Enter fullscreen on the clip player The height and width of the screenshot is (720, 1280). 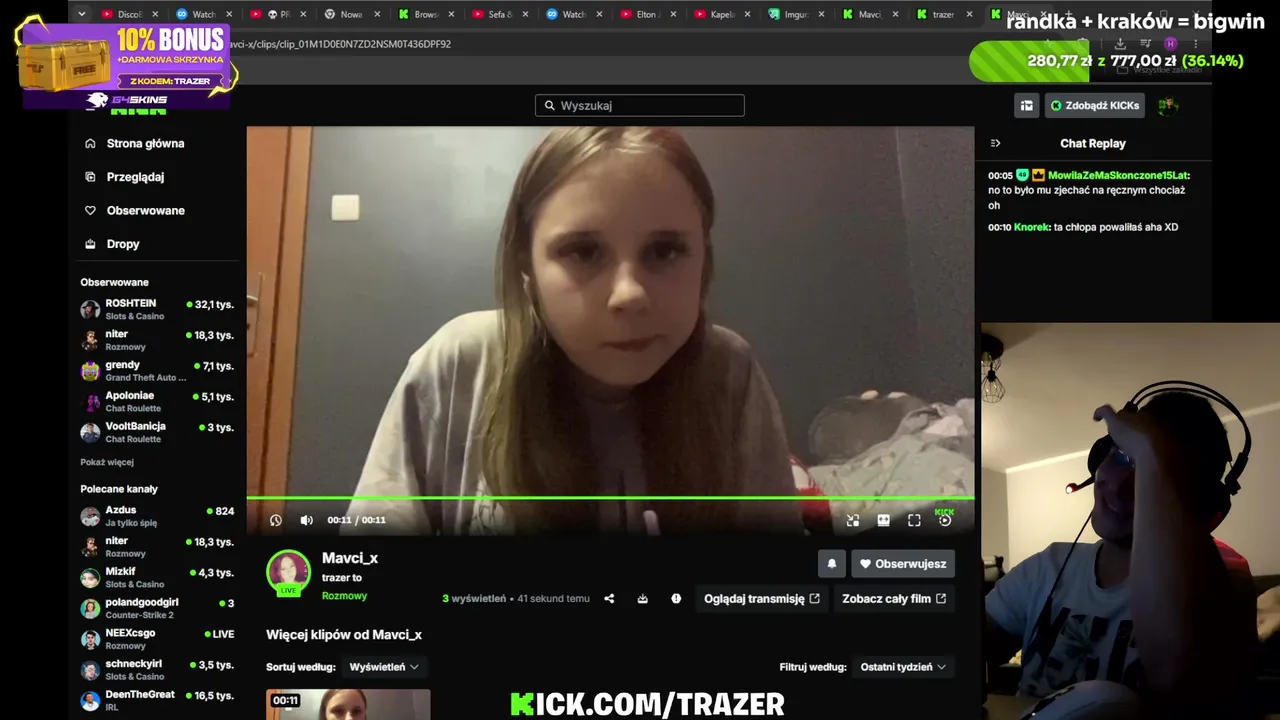tap(914, 520)
